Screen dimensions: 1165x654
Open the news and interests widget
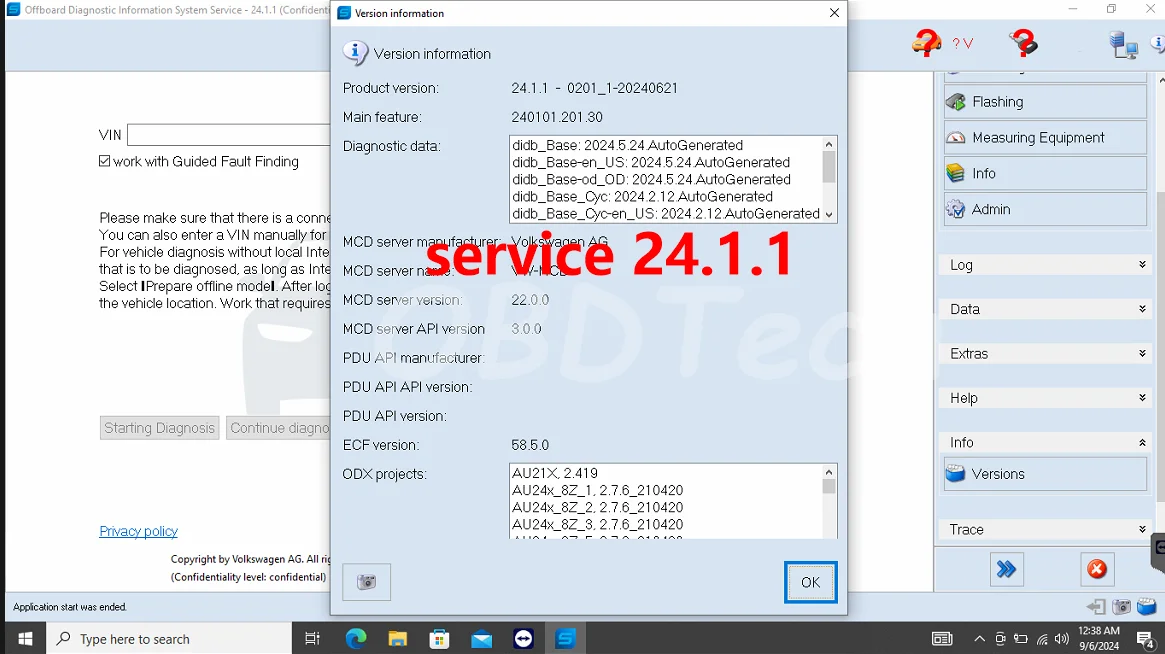(942, 639)
